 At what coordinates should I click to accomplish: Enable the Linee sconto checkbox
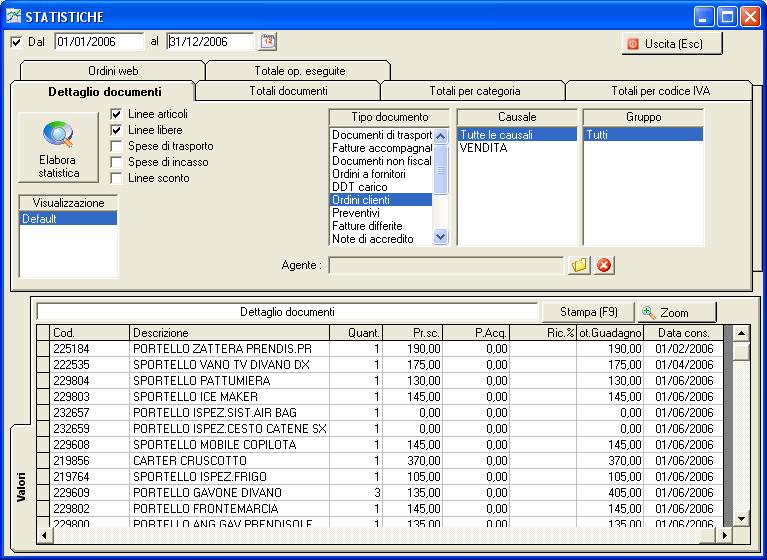(x=117, y=178)
